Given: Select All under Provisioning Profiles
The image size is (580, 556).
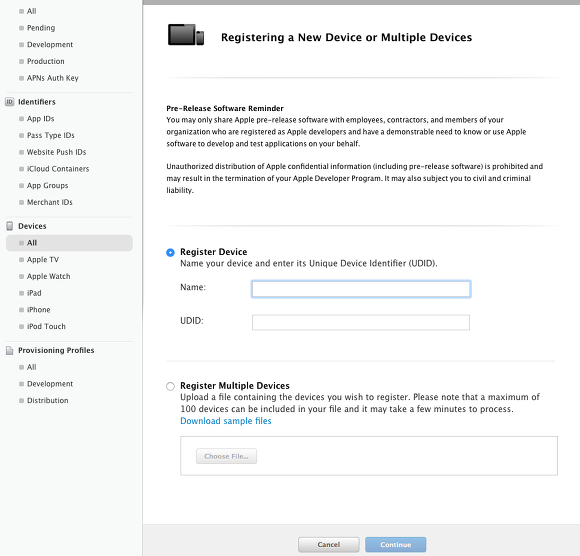Looking at the screenshot, I should [31, 367].
